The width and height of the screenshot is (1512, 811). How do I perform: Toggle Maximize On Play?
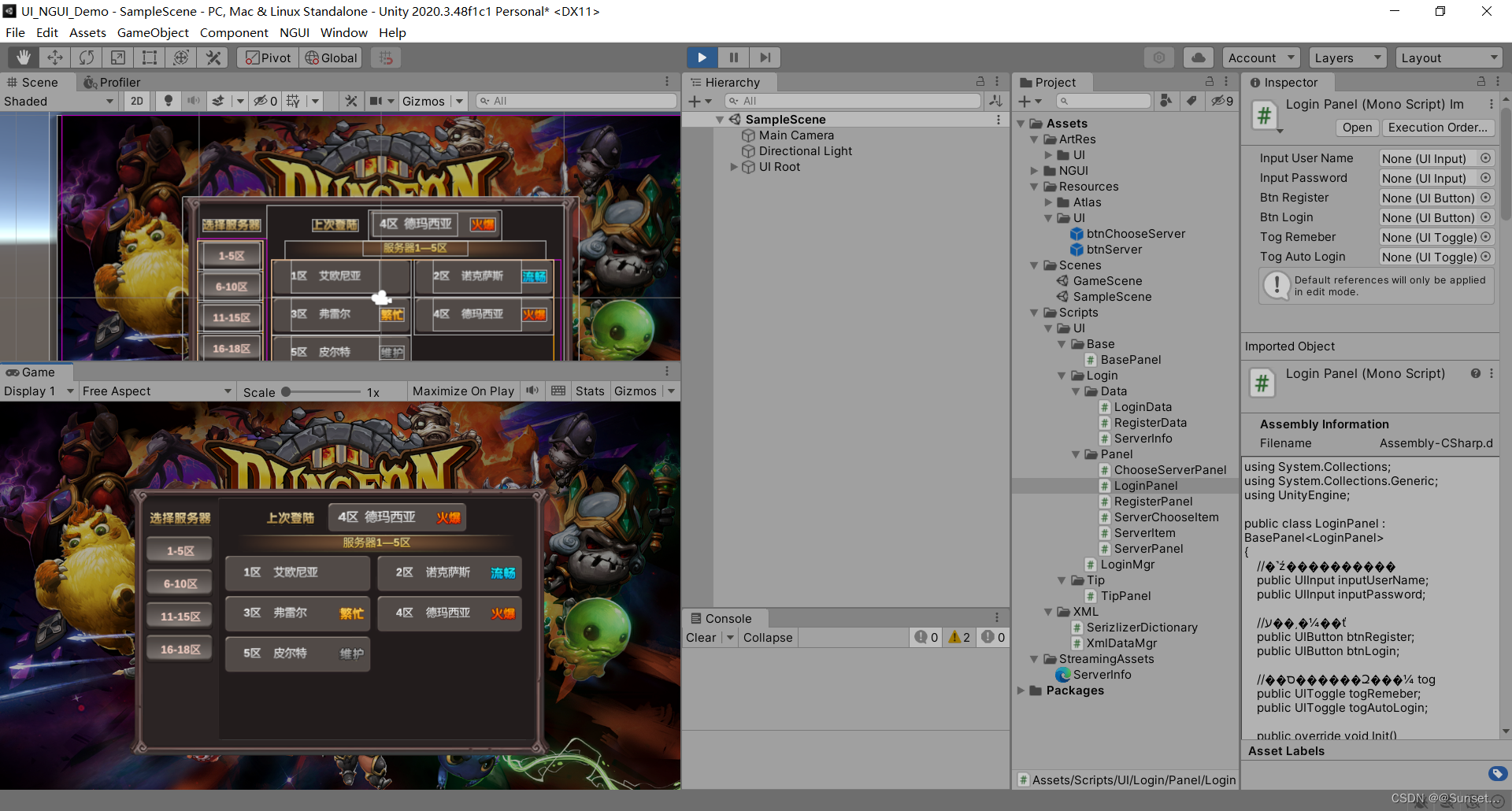tap(463, 391)
